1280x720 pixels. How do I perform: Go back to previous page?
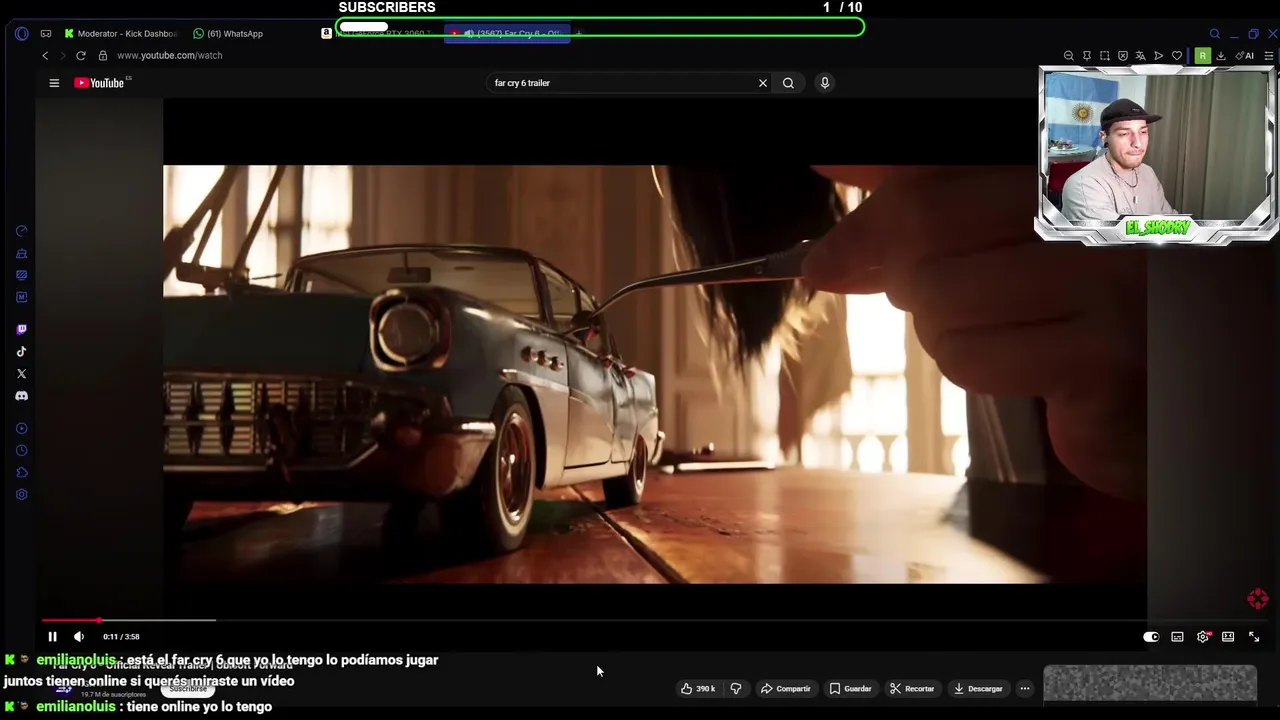pos(45,55)
